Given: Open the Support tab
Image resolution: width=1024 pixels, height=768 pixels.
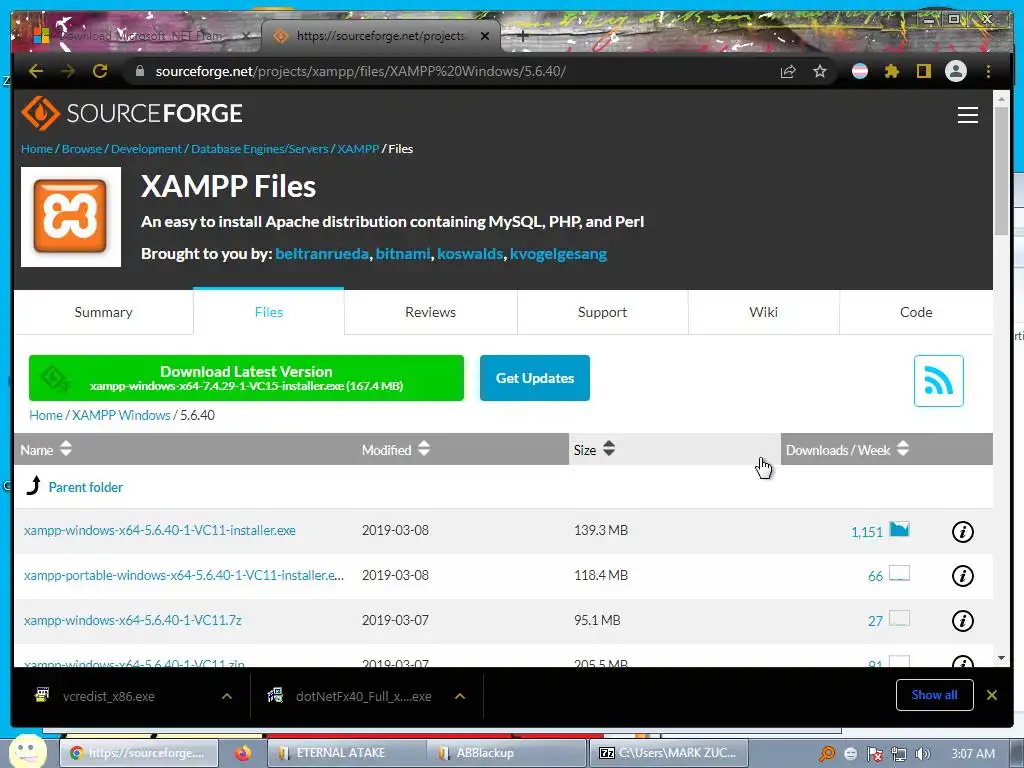Looking at the screenshot, I should coord(602,312).
